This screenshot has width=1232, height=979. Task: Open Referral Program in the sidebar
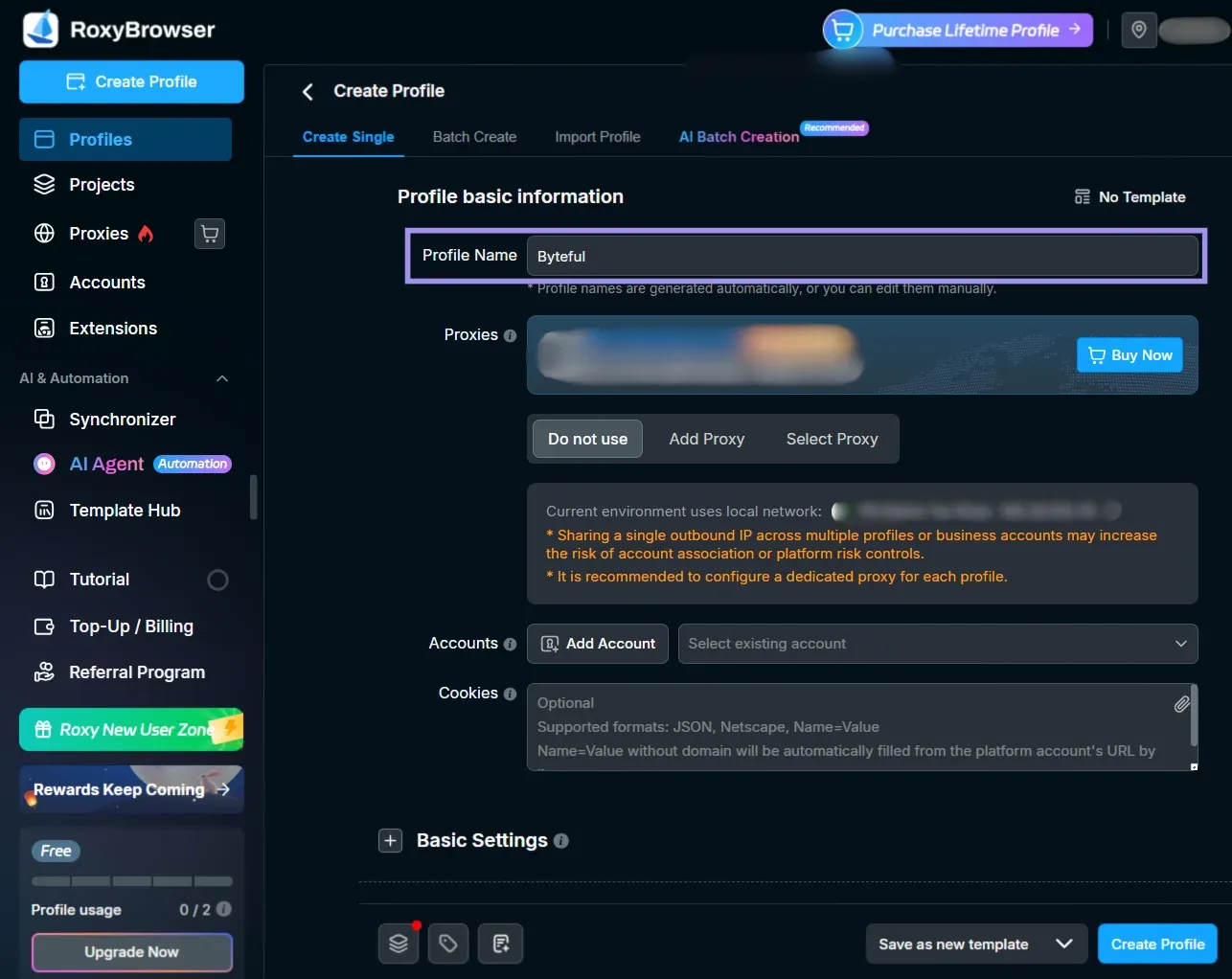pos(120,672)
